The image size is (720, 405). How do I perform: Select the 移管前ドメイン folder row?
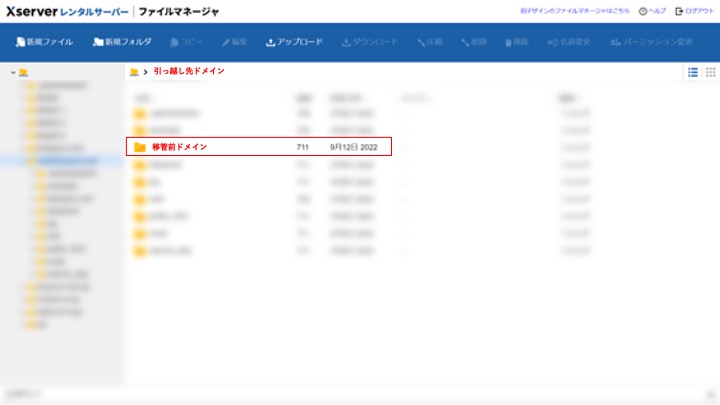click(x=259, y=146)
